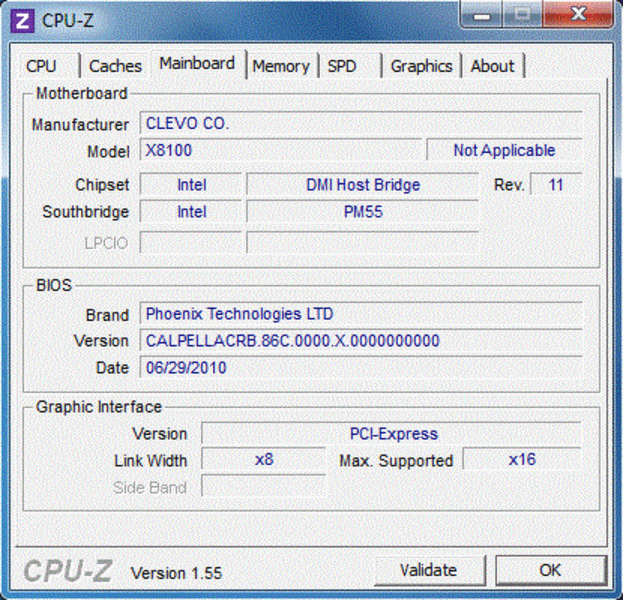Click the Version 1.55 text

(x=176, y=573)
